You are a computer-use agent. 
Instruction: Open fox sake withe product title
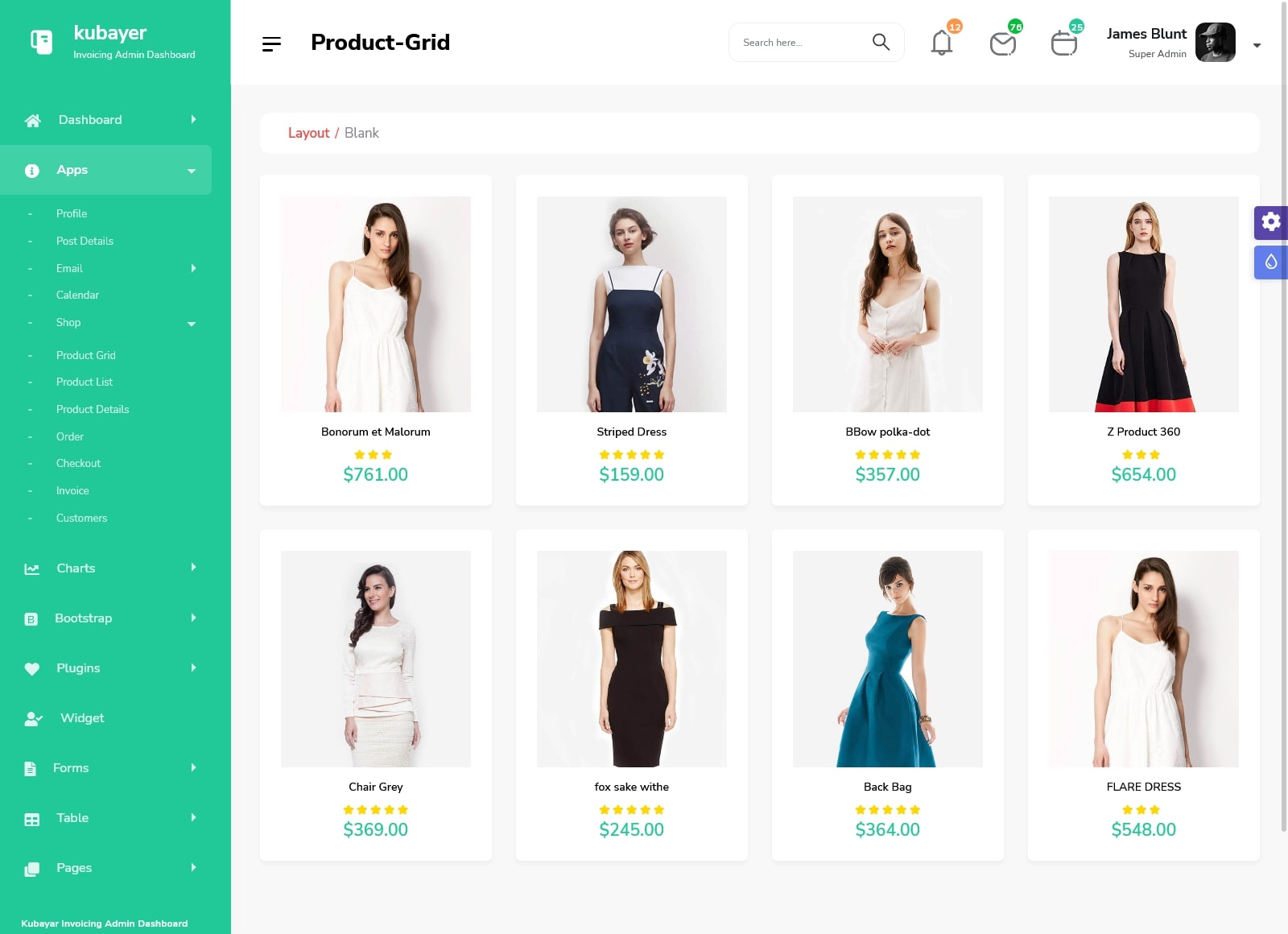point(632,787)
